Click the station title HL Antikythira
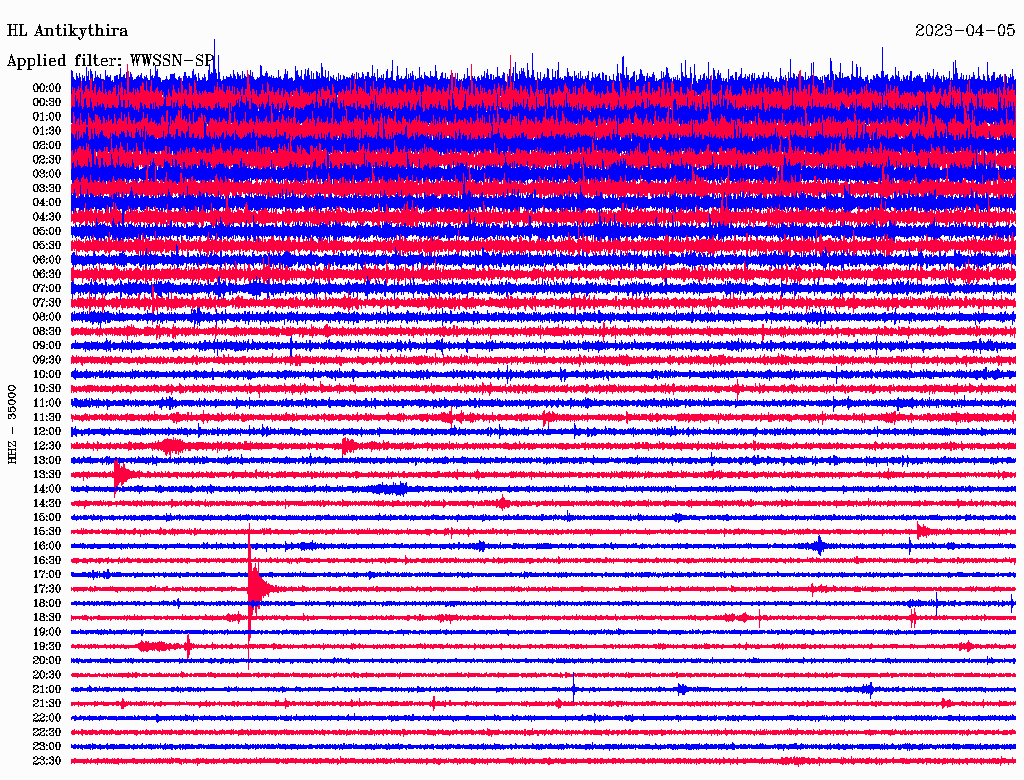This screenshot has width=1024, height=780. [x=67, y=31]
